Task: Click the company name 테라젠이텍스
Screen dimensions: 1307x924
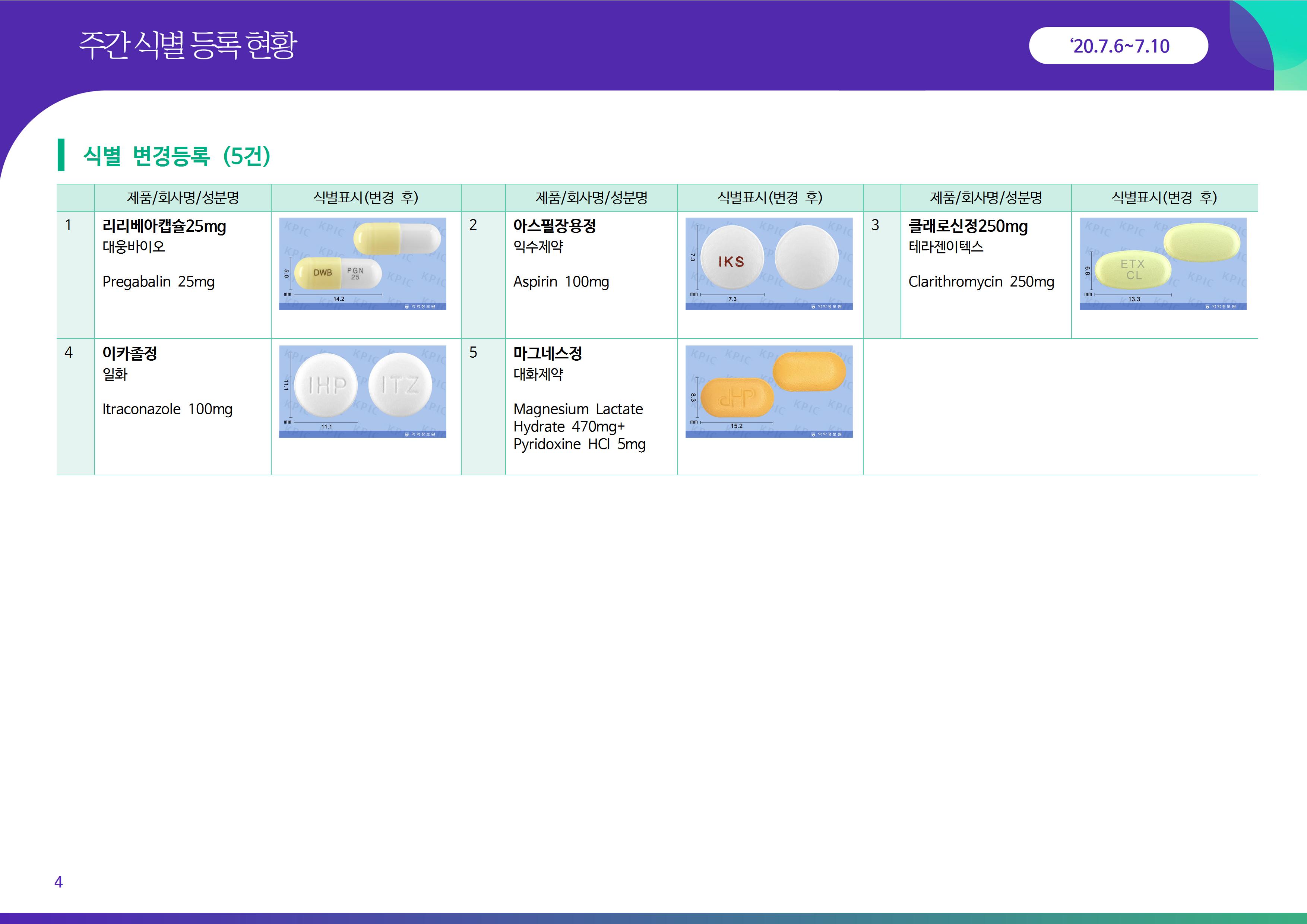Action: point(946,247)
